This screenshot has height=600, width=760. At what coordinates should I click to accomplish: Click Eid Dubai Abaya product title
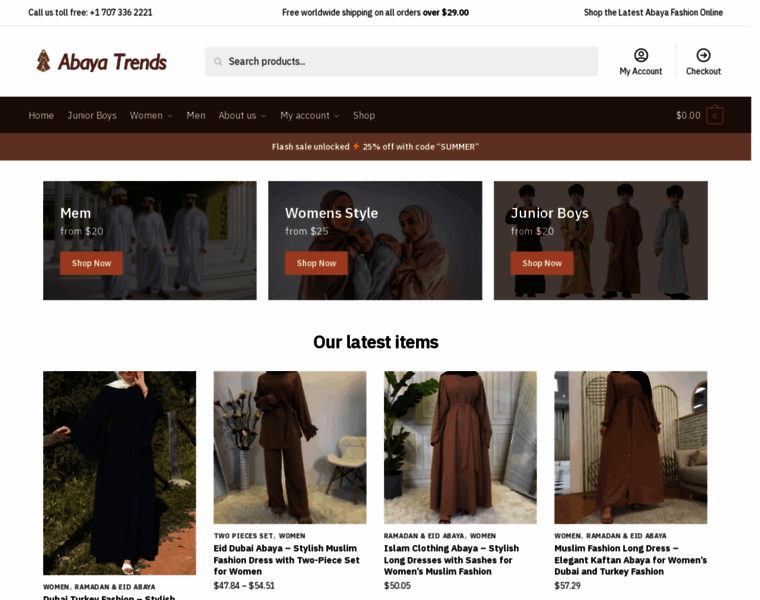pos(286,560)
